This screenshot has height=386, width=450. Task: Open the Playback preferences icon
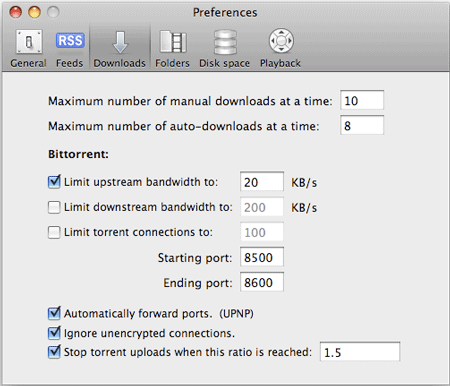coord(281,41)
